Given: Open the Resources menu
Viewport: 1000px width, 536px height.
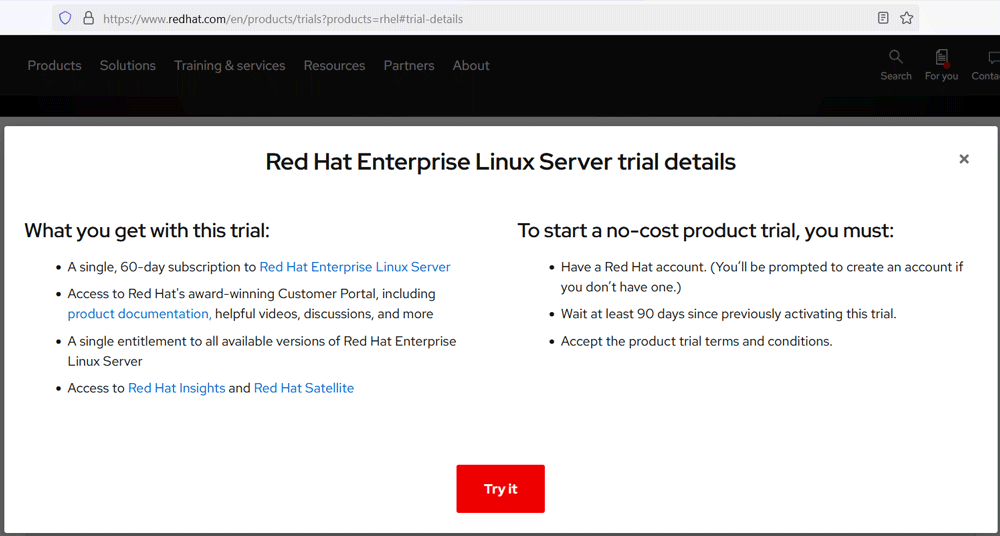Looking at the screenshot, I should (334, 66).
